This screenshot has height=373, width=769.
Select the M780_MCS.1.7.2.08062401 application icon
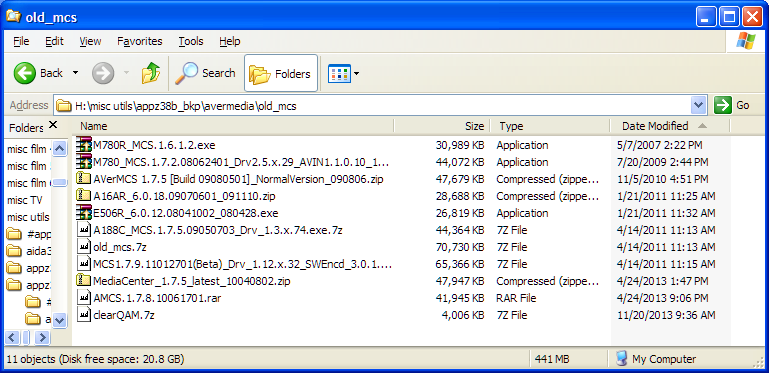click(x=84, y=162)
